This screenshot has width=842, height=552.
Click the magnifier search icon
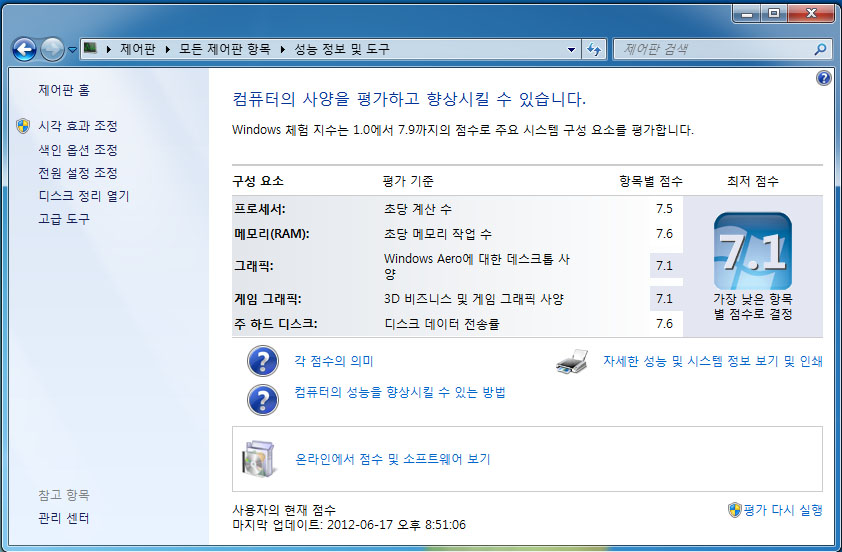[820, 49]
